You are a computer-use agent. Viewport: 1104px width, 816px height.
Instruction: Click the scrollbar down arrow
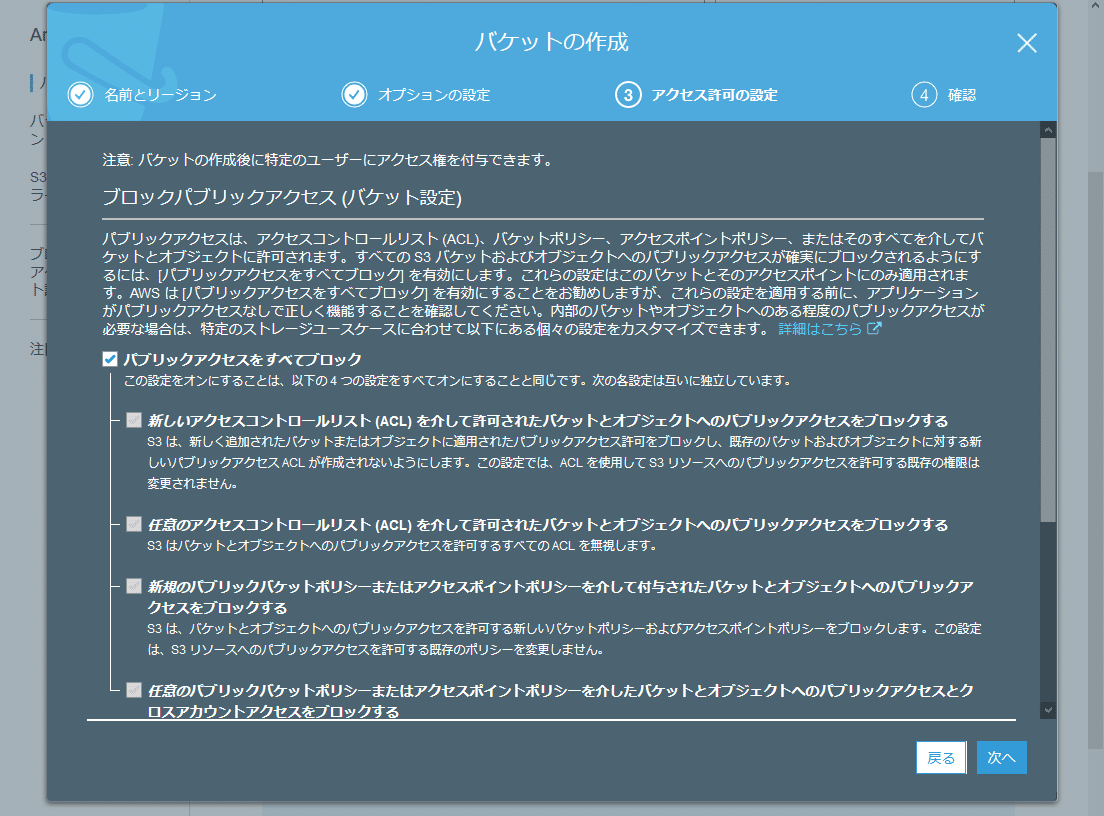(x=1048, y=711)
